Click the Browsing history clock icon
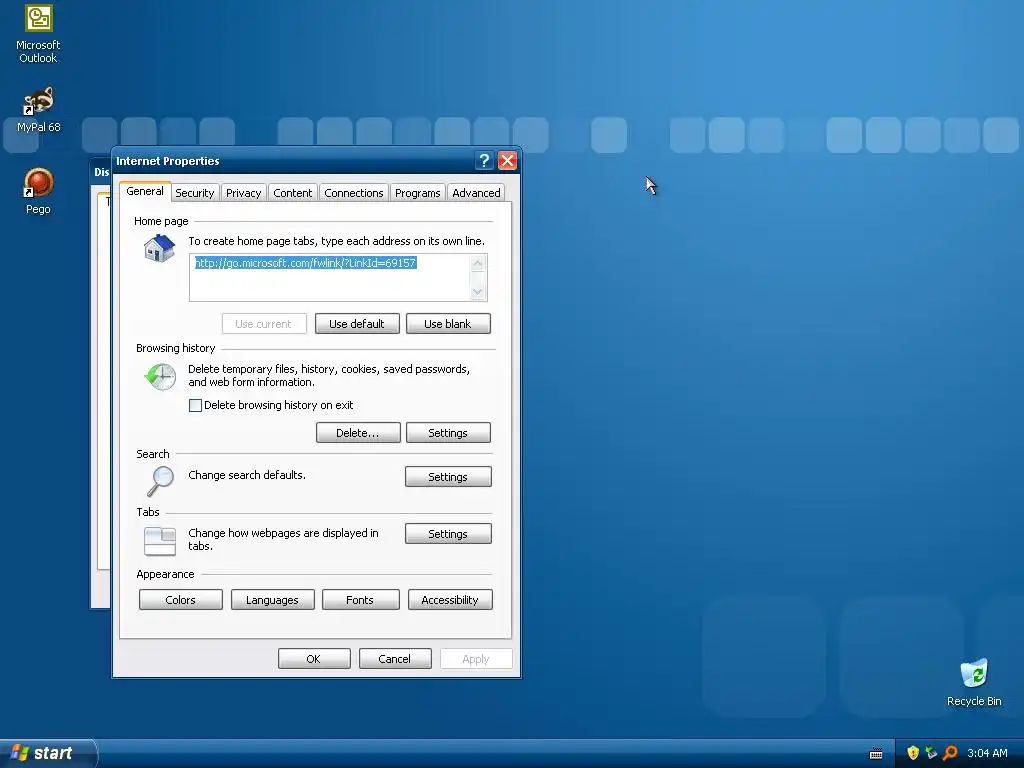Screen dimensions: 1024x768 click(160, 377)
